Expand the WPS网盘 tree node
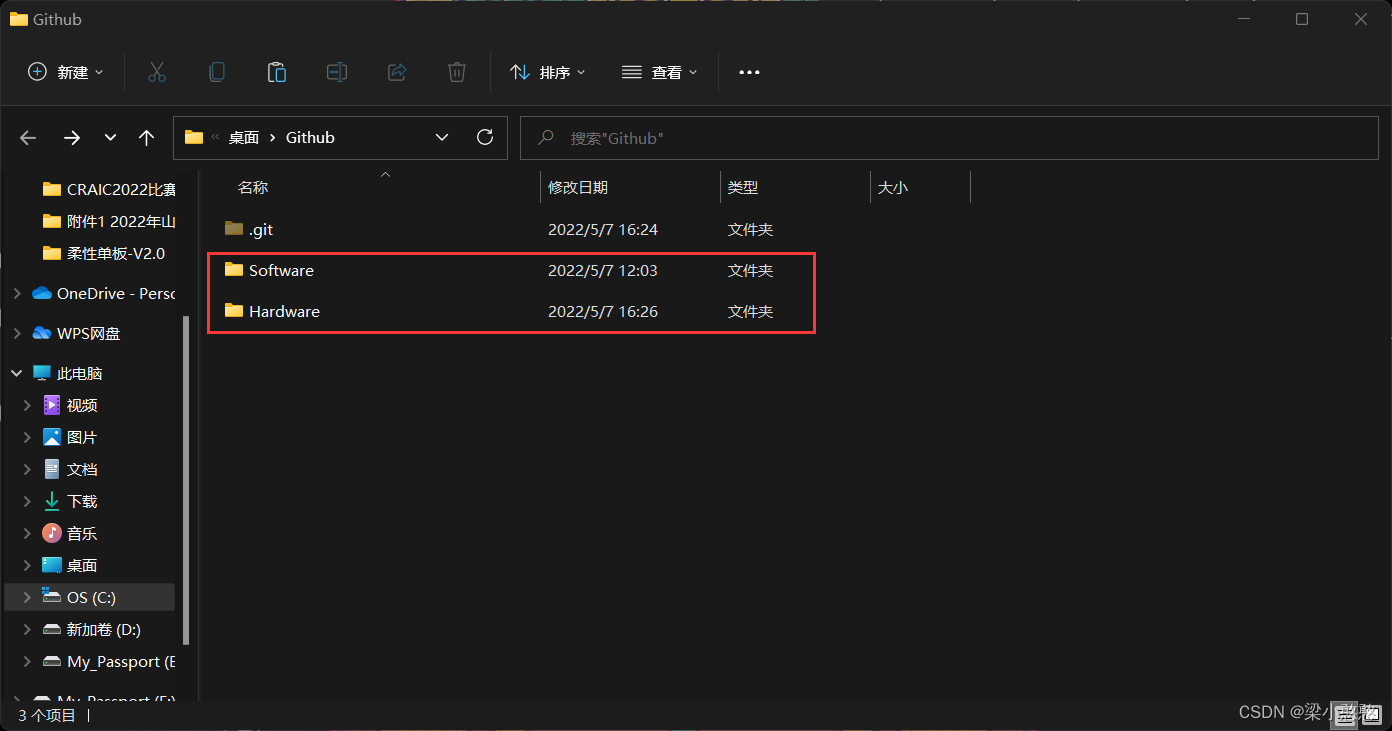This screenshot has height=731, width=1392. pos(16,333)
